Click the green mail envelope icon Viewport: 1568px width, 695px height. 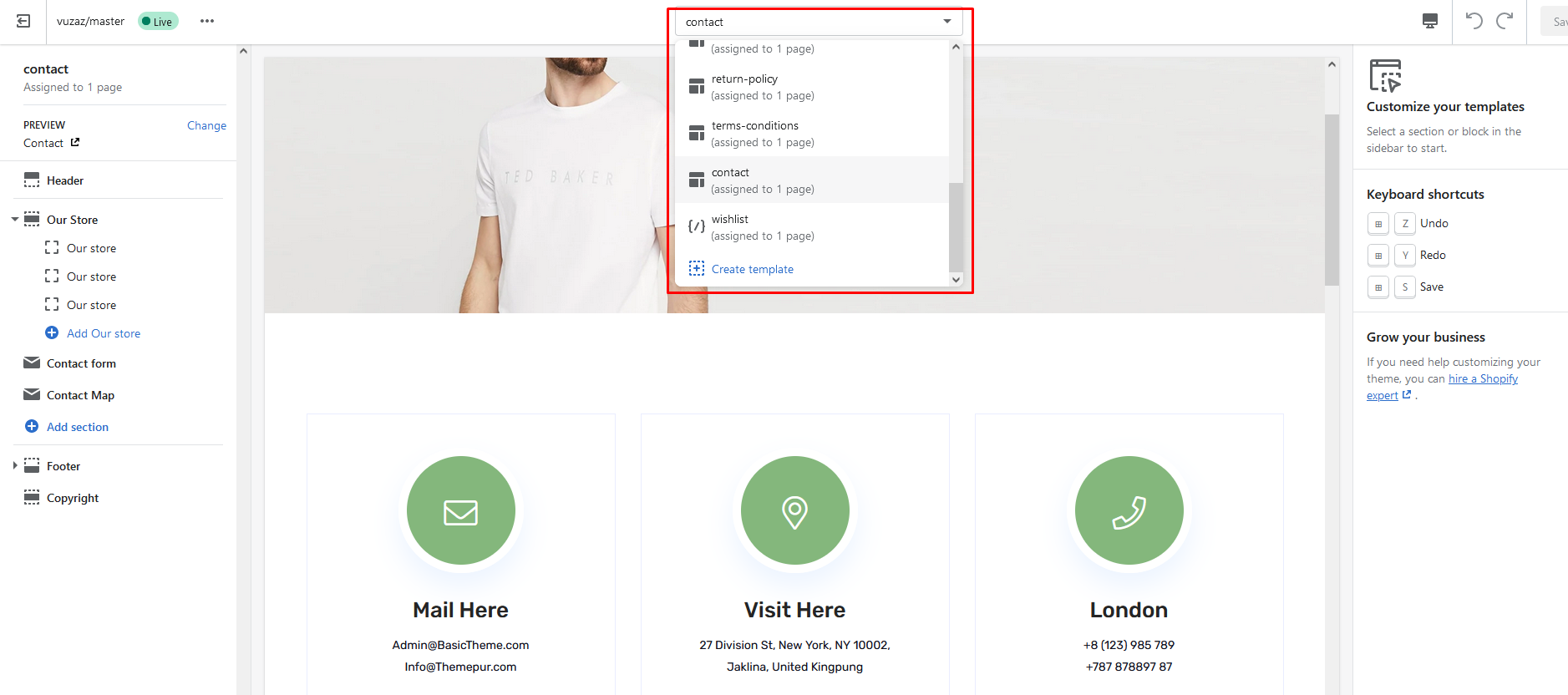[x=460, y=510]
